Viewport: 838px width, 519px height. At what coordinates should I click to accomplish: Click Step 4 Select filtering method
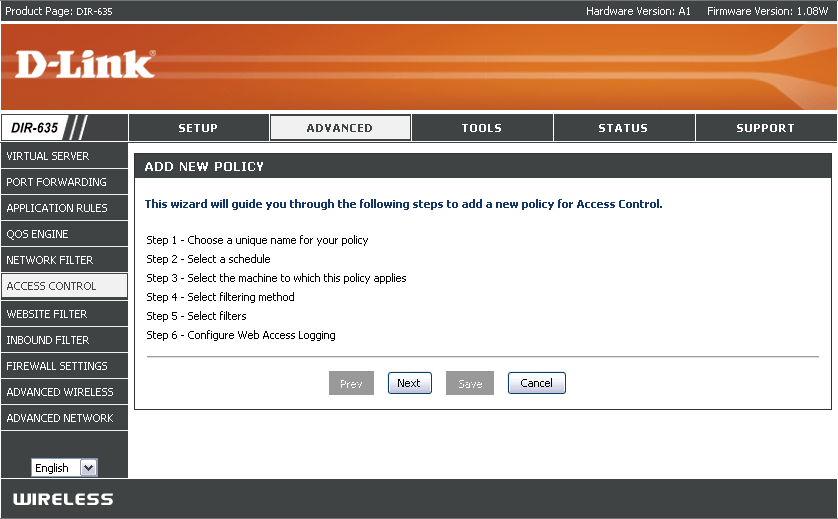pos(220,297)
